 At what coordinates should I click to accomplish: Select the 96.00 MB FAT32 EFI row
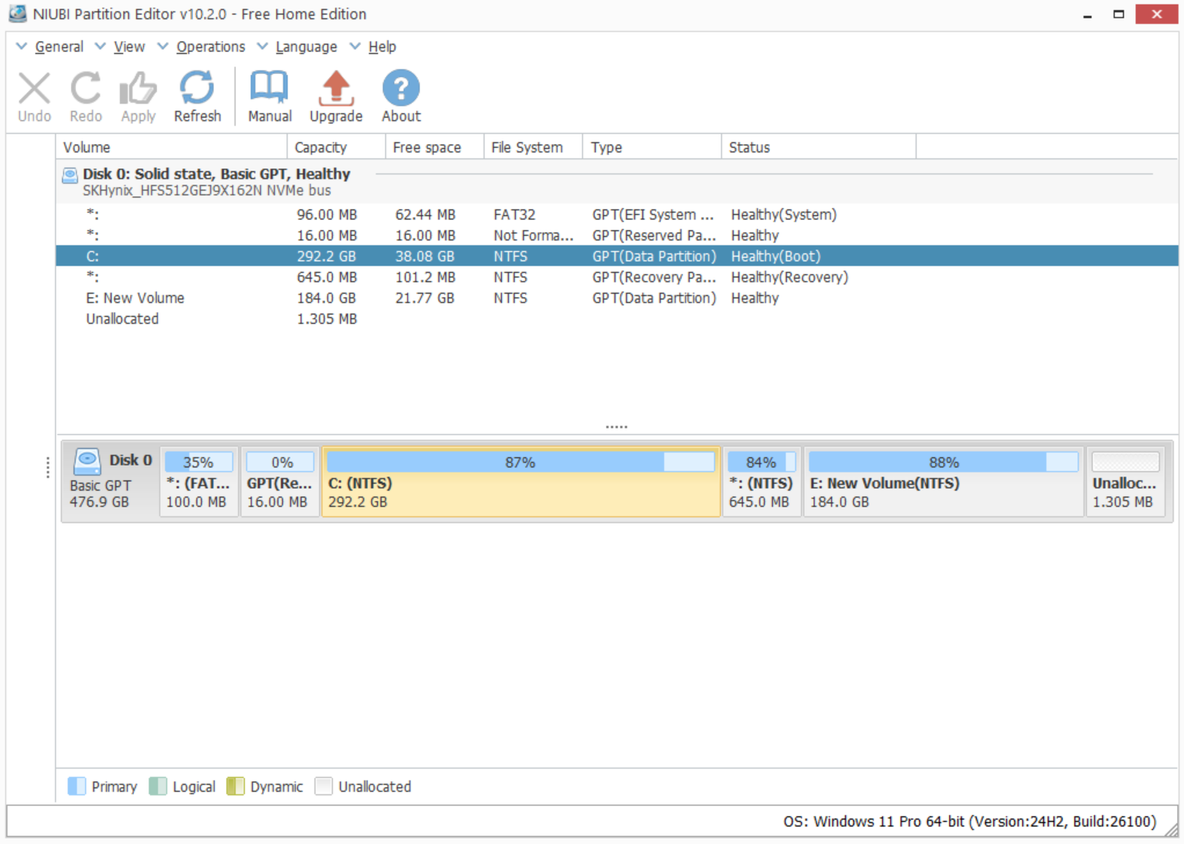coord(617,215)
